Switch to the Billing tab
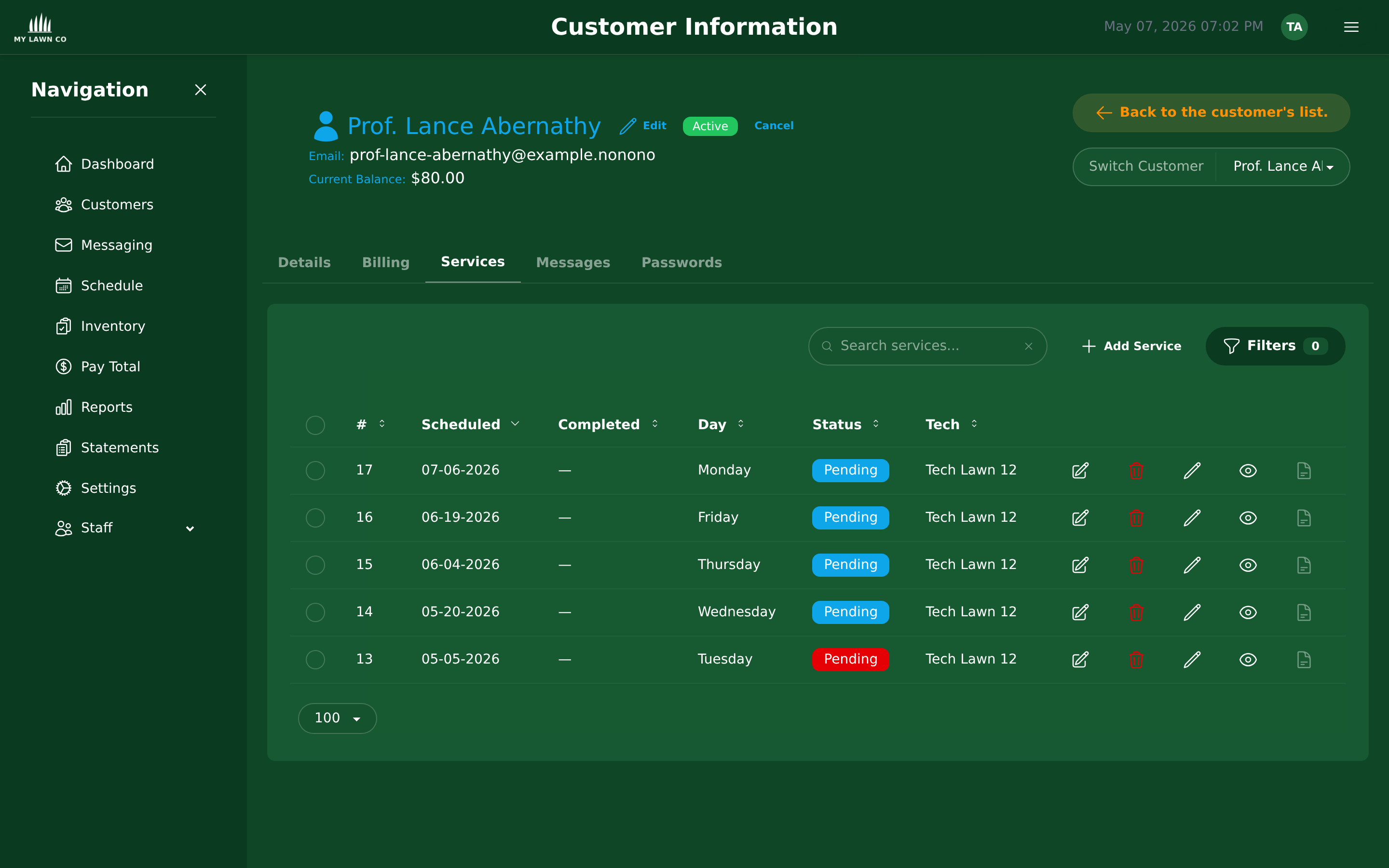1389x868 pixels. click(386, 262)
